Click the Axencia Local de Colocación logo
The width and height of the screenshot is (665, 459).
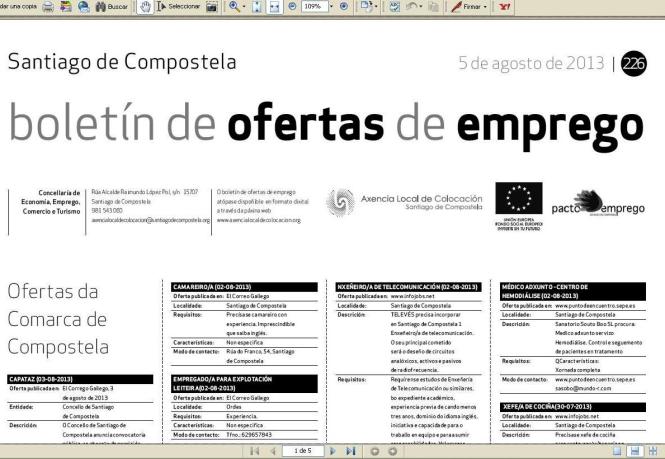click(x=404, y=202)
